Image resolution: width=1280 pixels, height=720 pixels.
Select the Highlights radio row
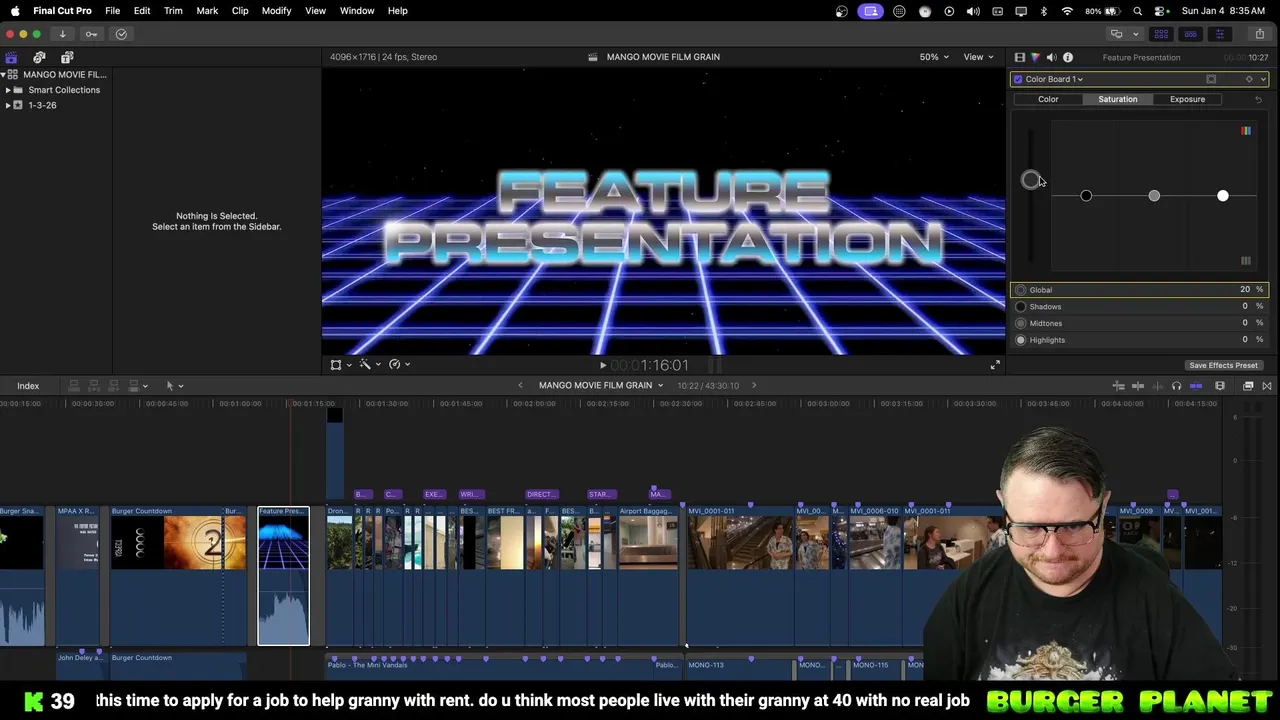[x=1139, y=340]
